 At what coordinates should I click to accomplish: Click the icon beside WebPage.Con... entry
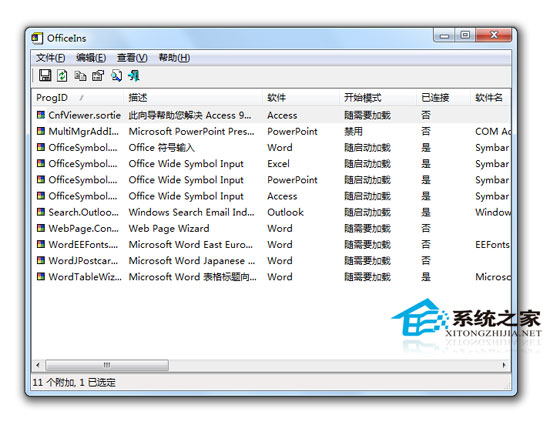[x=41, y=228]
